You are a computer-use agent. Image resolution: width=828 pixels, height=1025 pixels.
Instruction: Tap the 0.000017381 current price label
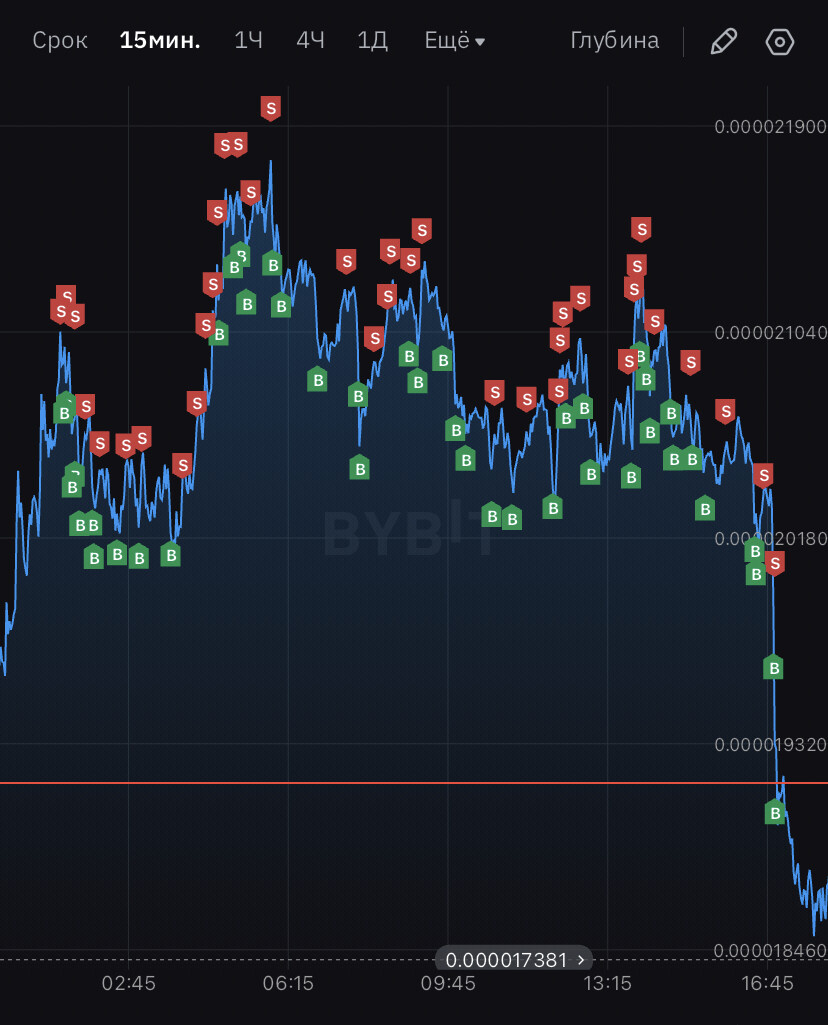514,960
